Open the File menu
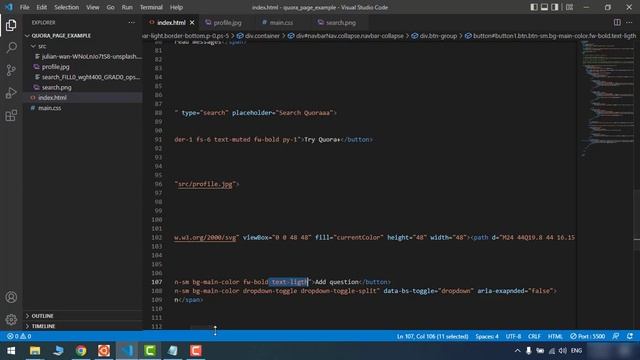Image resolution: width=640 pixels, height=360 pixels. click(x=24, y=7)
